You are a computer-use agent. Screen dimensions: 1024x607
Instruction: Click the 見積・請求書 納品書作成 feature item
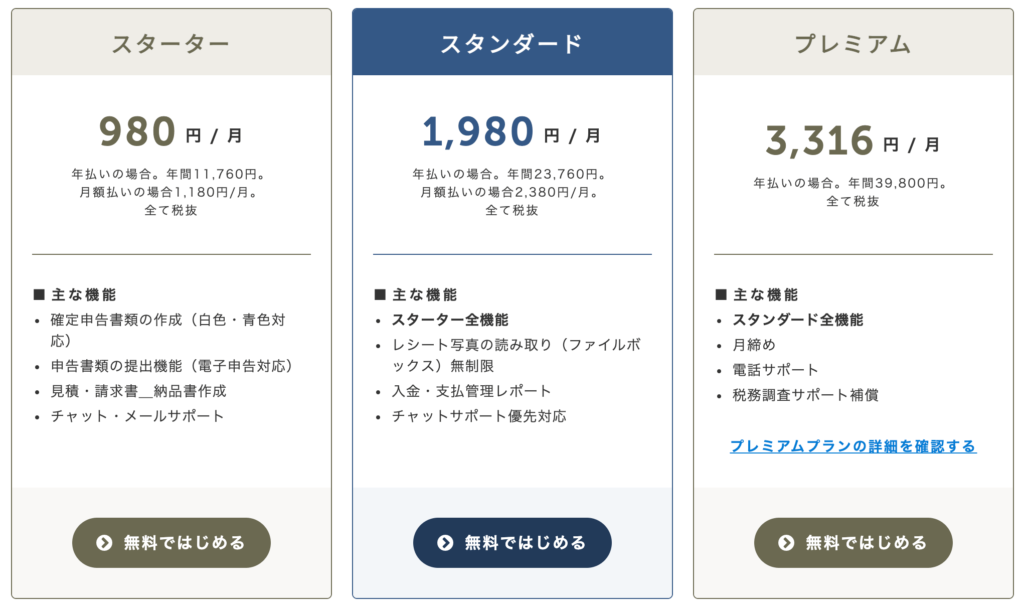(138, 391)
